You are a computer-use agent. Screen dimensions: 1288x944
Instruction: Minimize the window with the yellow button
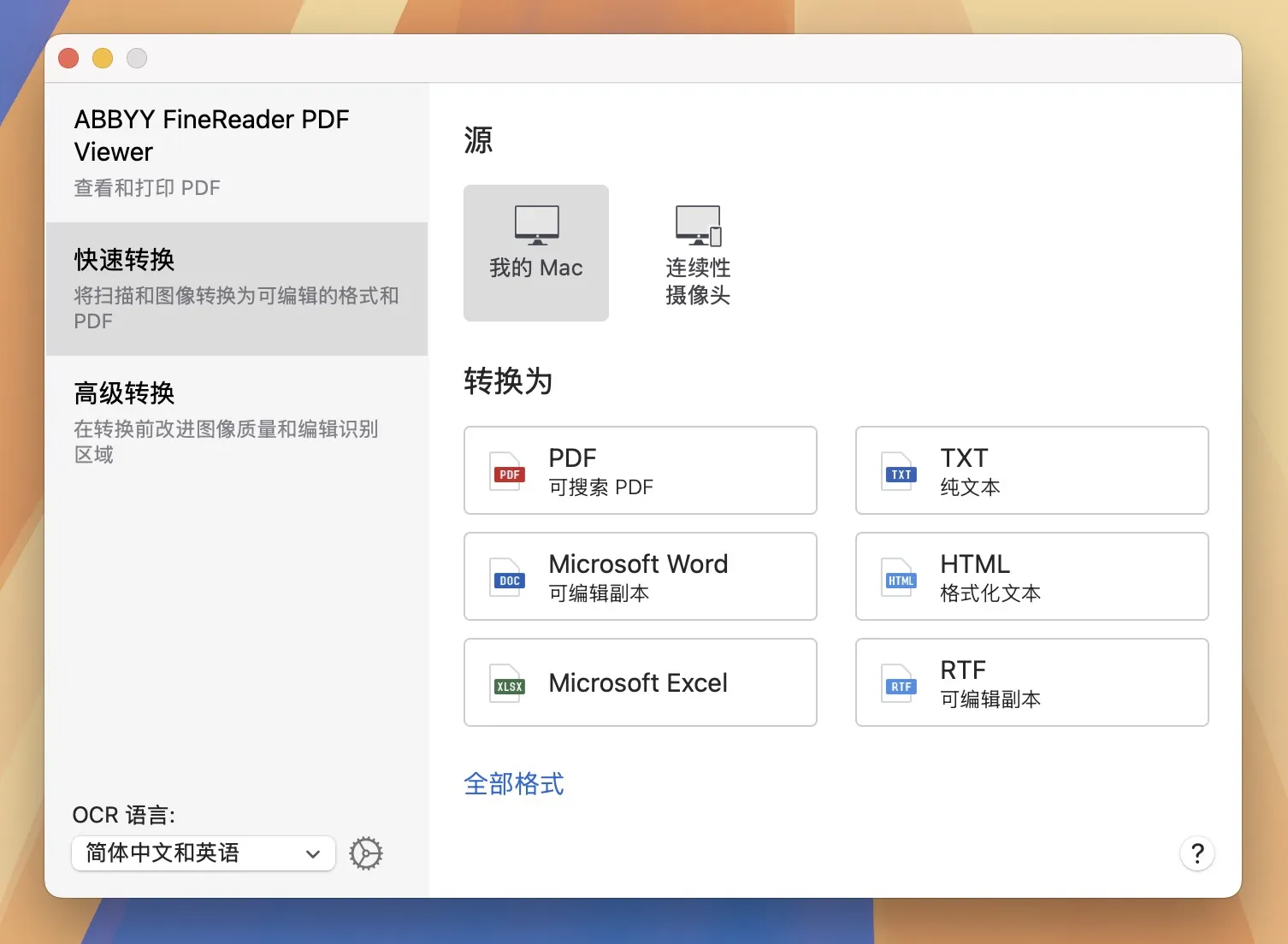[x=103, y=58]
